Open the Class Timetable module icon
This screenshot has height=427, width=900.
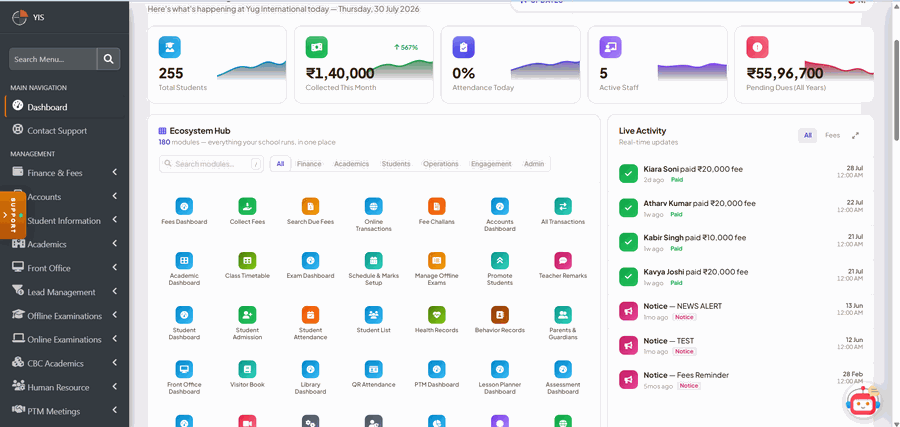click(247, 261)
